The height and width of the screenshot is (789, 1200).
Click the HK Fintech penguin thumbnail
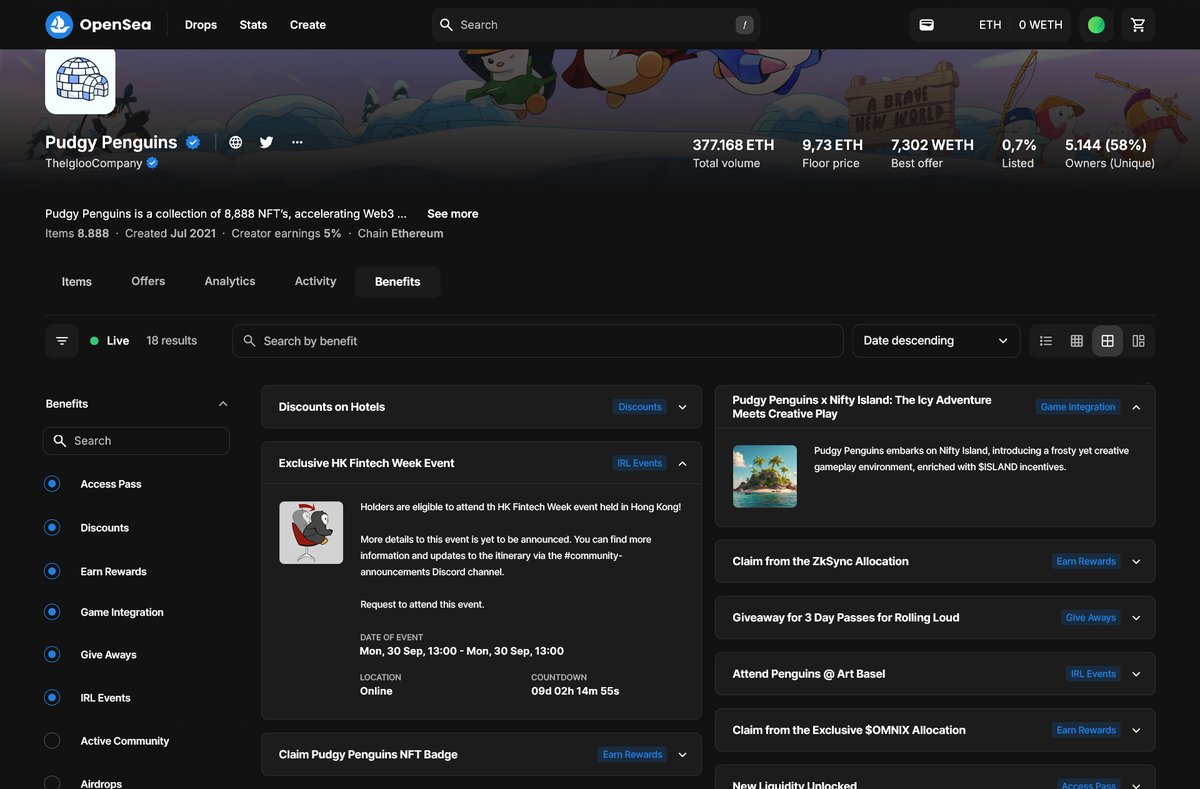point(311,532)
